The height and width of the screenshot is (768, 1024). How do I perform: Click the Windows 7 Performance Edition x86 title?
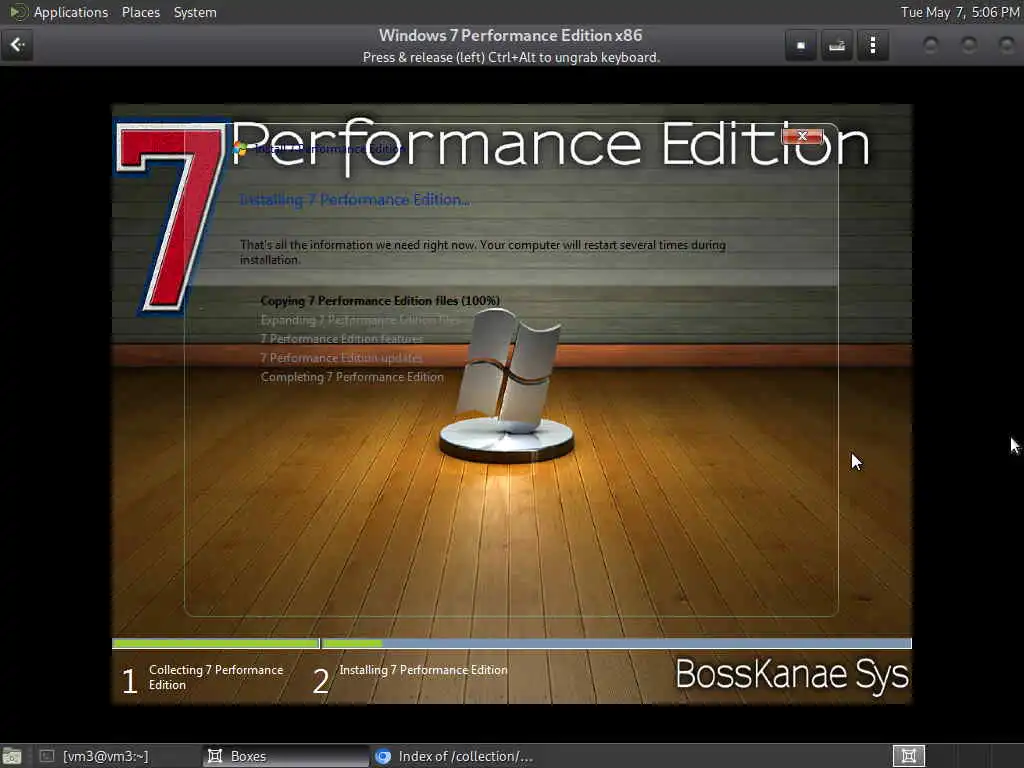pos(511,35)
